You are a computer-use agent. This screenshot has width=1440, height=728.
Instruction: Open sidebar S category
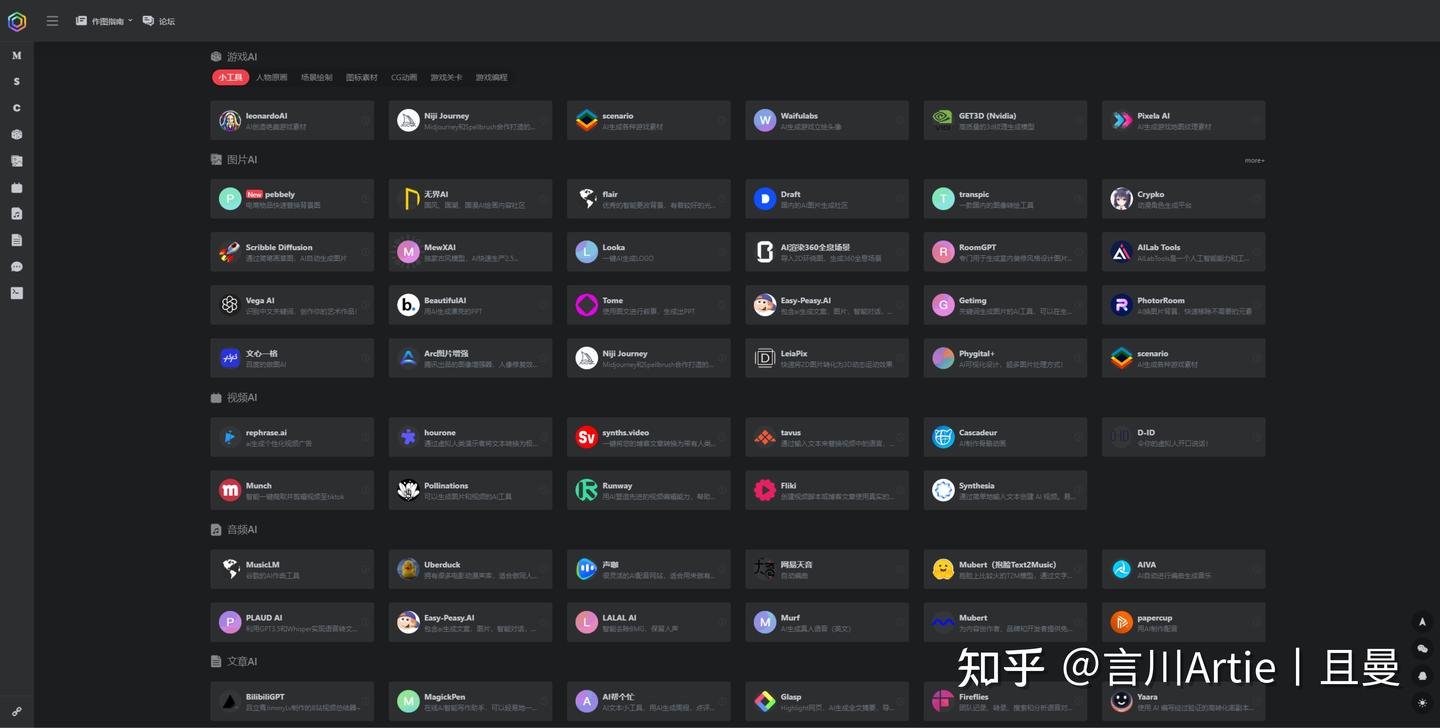point(16,82)
